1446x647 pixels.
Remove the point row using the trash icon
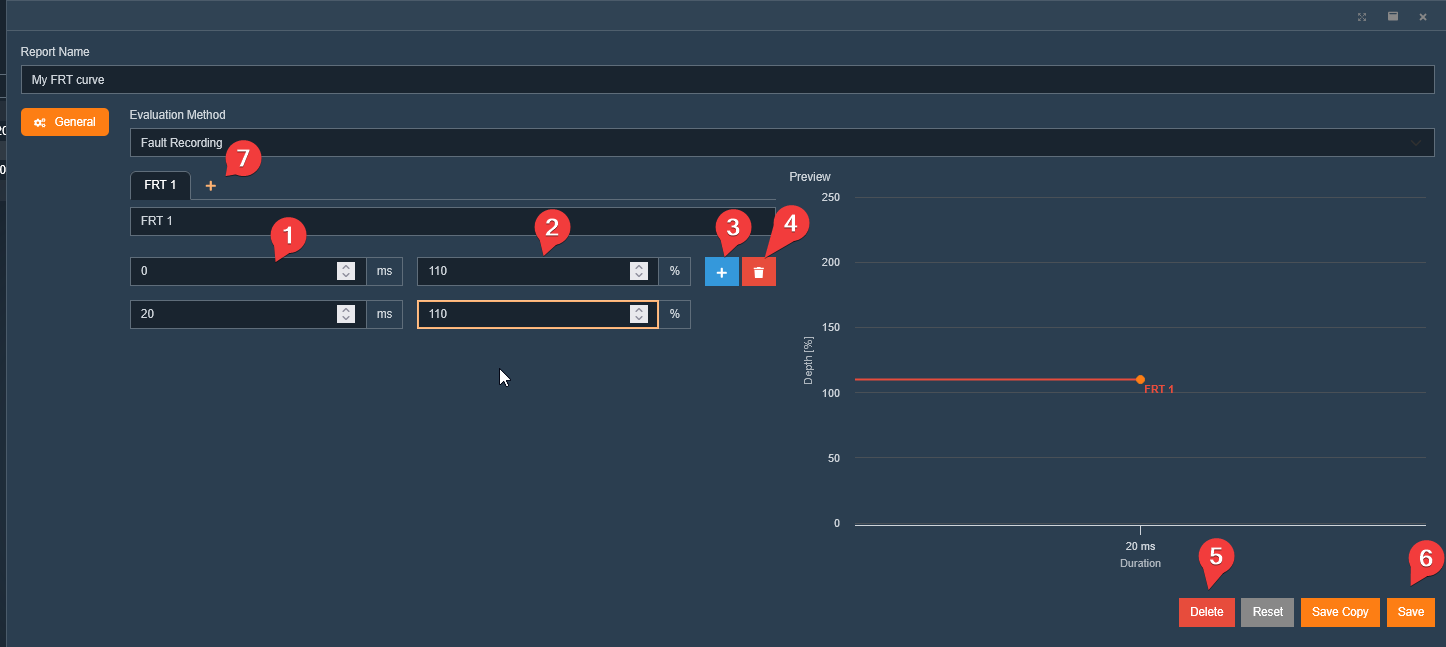[x=758, y=271]
